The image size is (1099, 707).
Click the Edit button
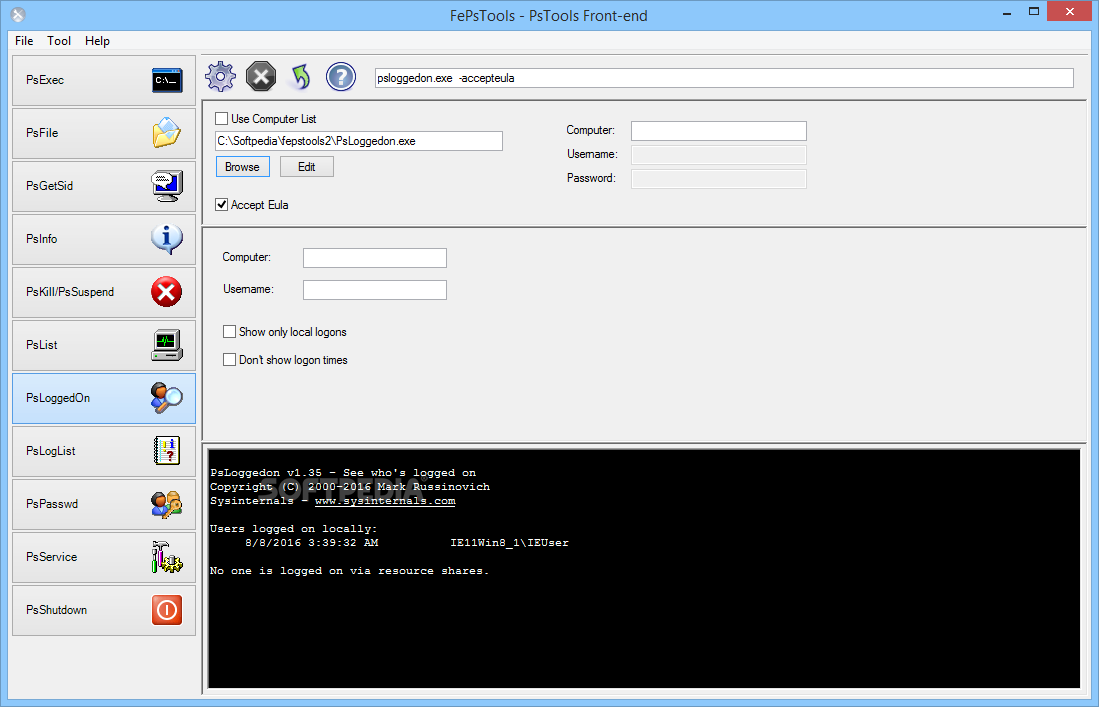(x=306, y=167)
